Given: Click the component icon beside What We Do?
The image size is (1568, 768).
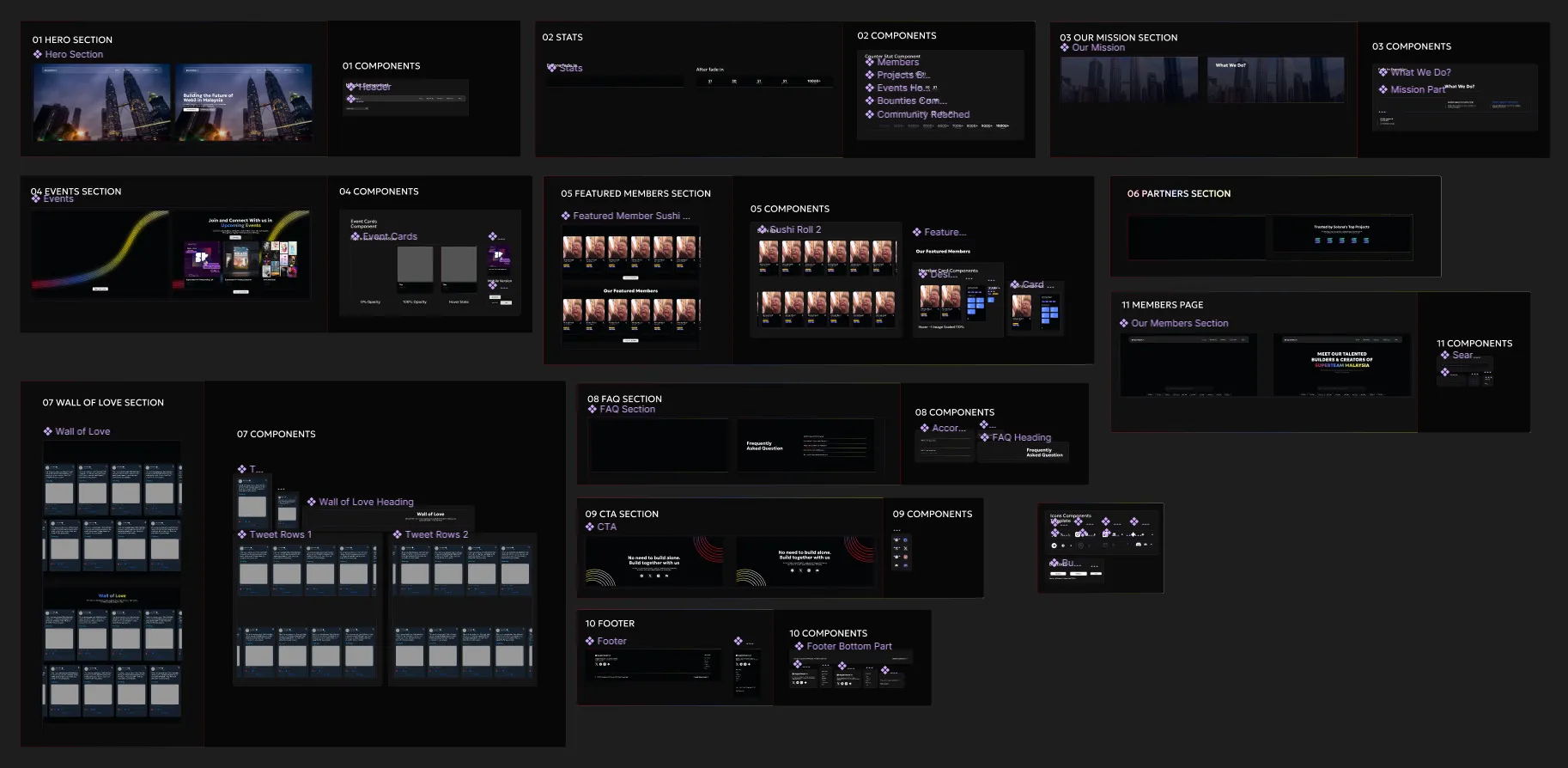Looking at the screenshot, I should (x=1383, y=72).
